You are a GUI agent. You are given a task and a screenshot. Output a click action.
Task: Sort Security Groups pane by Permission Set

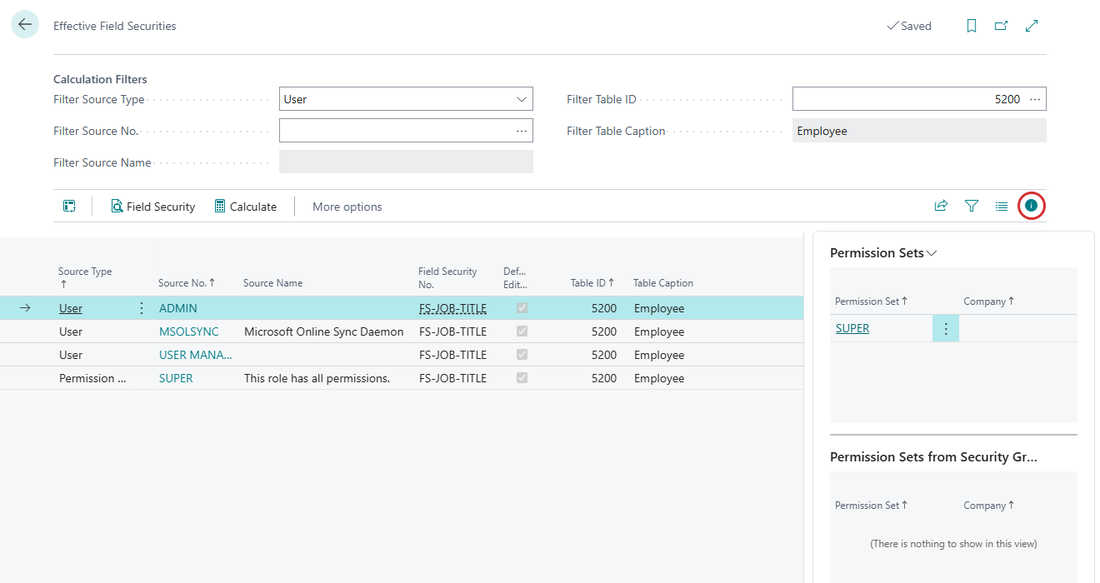871,505
